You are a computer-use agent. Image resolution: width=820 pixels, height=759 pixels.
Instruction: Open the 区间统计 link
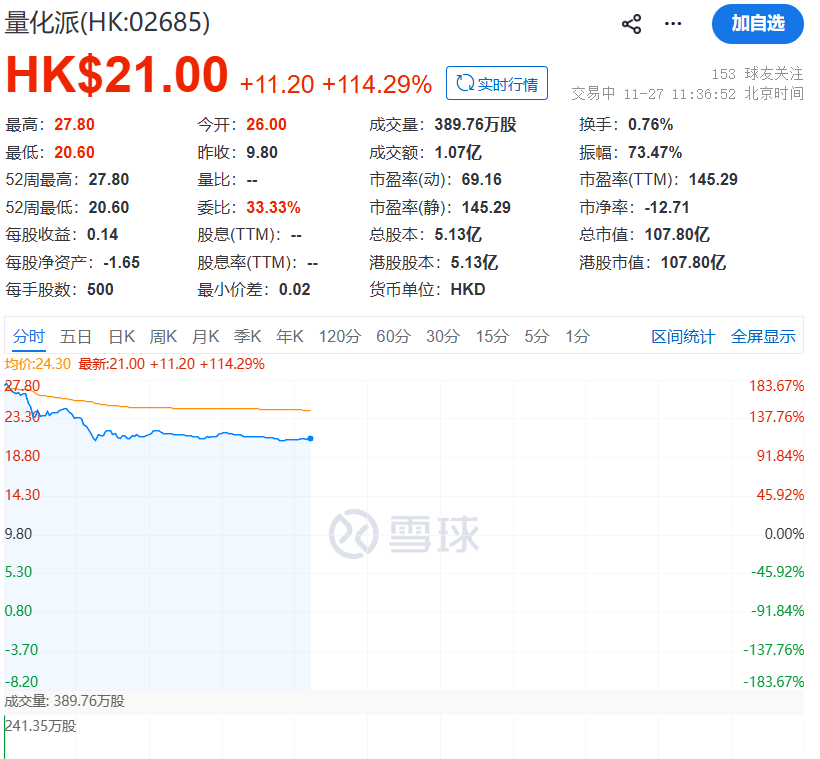click(683, 336)
